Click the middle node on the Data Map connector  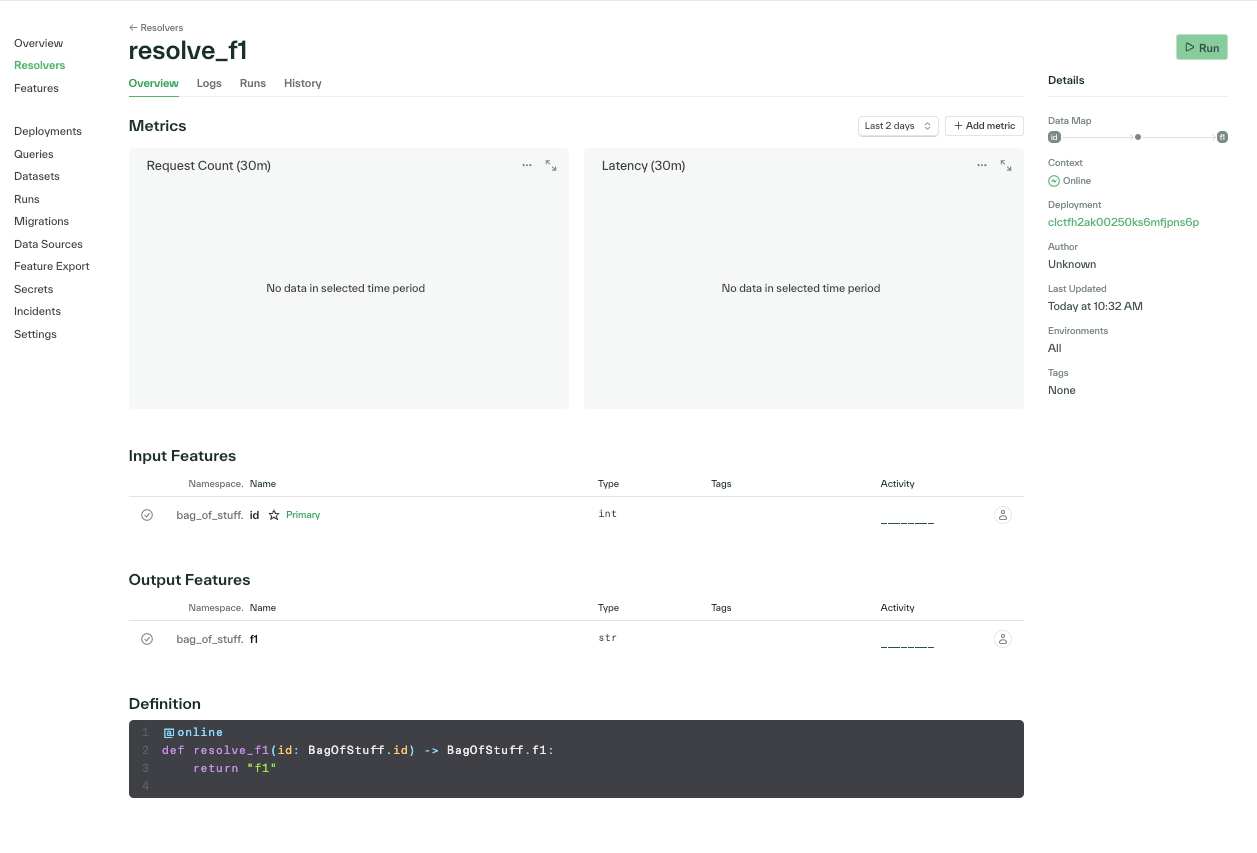tap(1137, 137)
